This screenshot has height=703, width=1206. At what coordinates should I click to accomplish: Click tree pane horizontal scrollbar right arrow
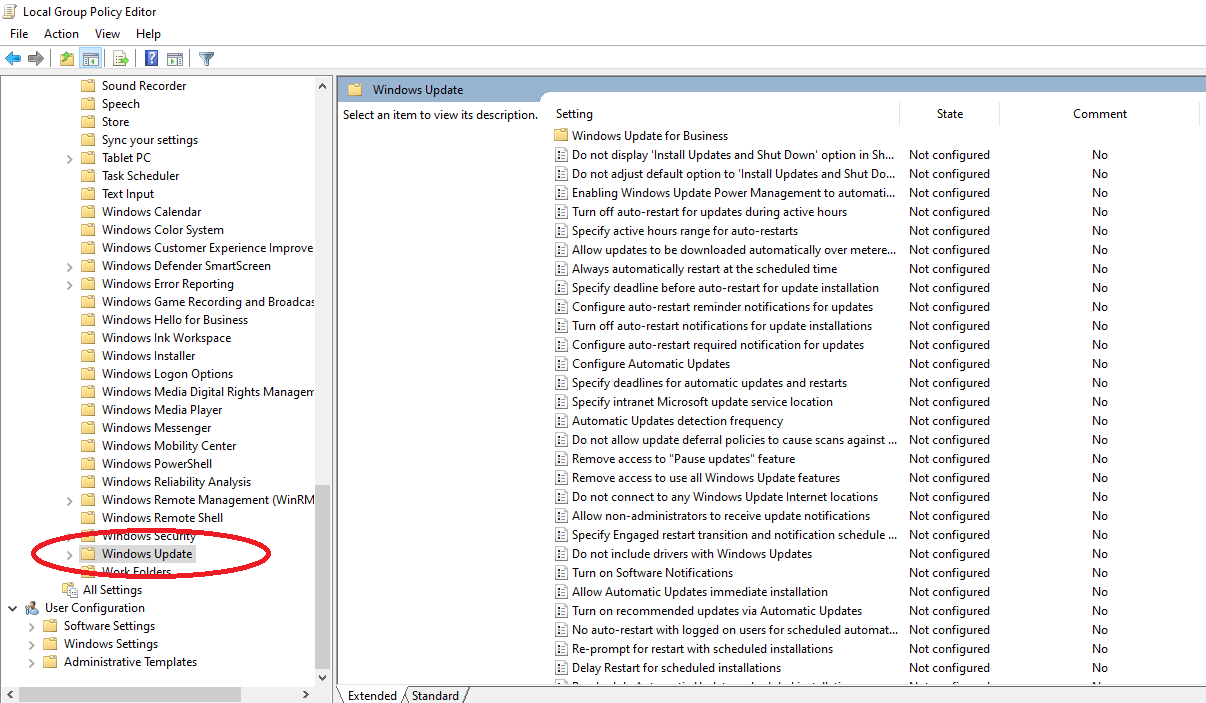click(x=306, y=694)
